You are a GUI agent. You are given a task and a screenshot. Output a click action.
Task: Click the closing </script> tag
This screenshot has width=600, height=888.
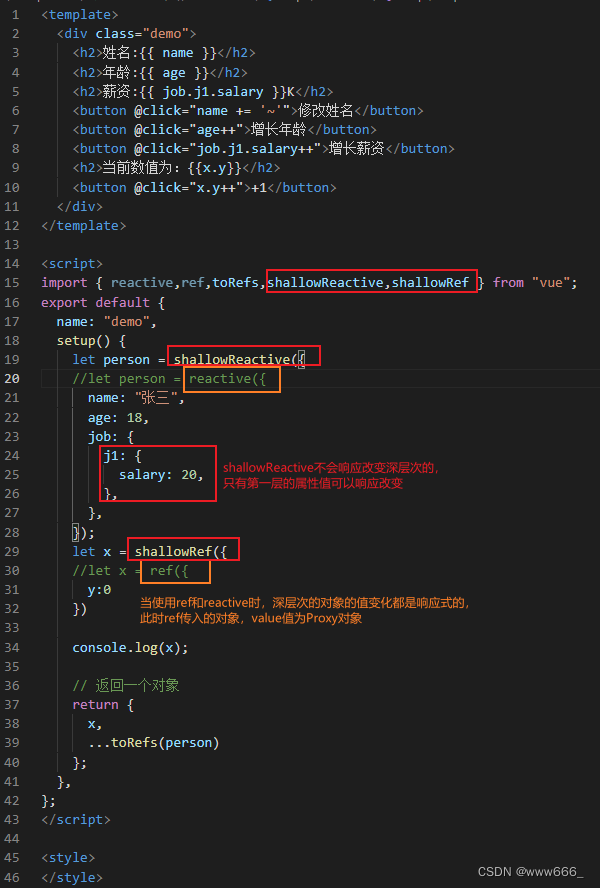coord(76,820)
